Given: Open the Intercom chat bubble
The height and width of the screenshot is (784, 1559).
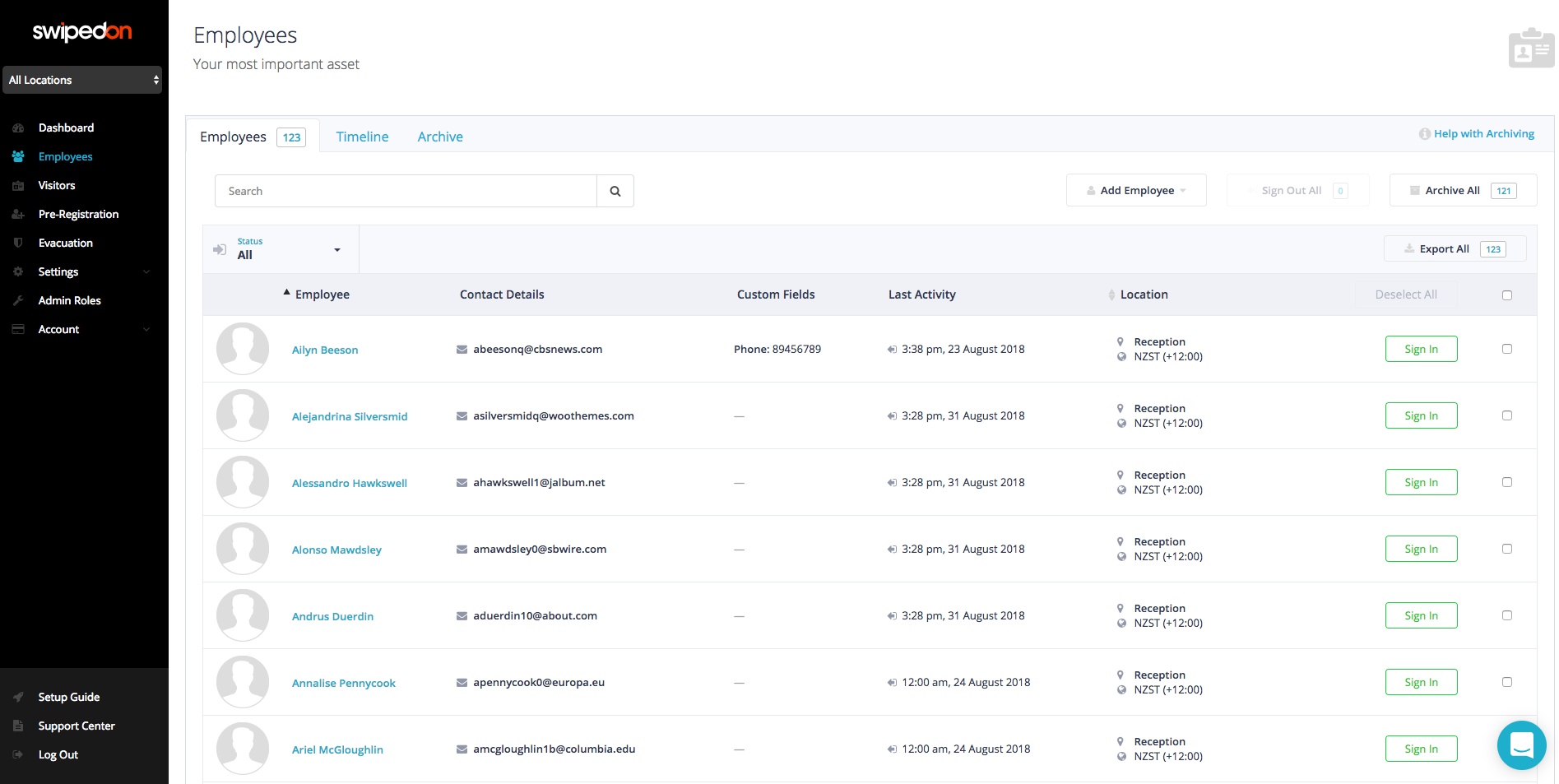Looking at the screenshot, I should click(x=1521, y=745).
